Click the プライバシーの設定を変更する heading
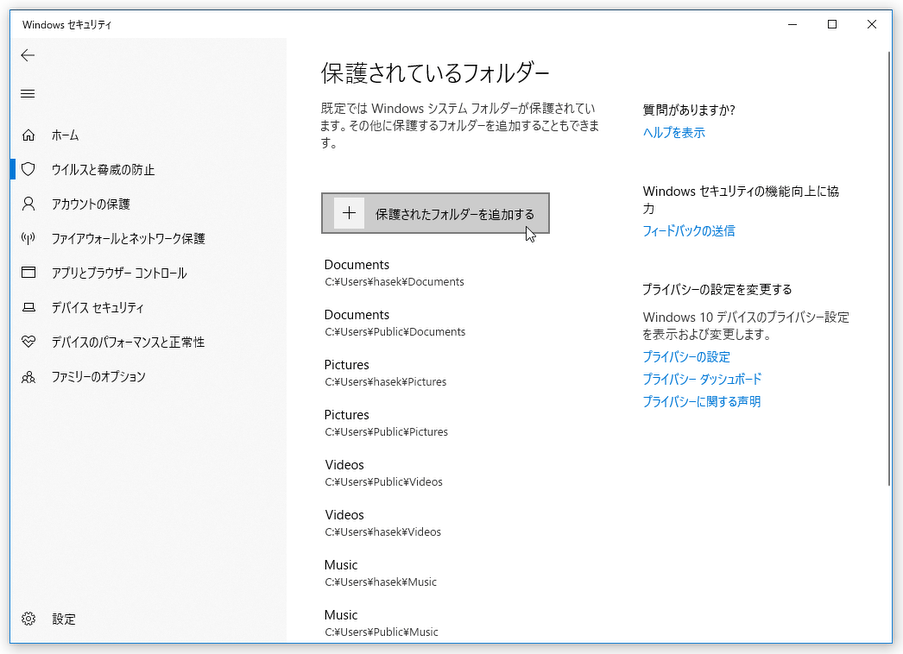The width and height of the screenshot is (903, 654). 717,289
